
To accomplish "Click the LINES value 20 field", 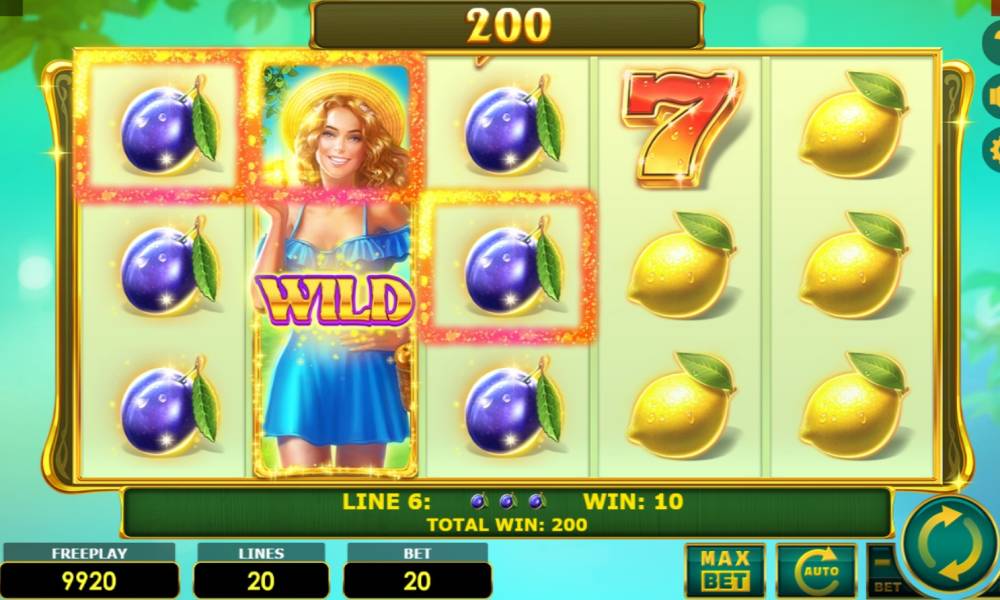I will pyautogui.click(x=261, y=580).
